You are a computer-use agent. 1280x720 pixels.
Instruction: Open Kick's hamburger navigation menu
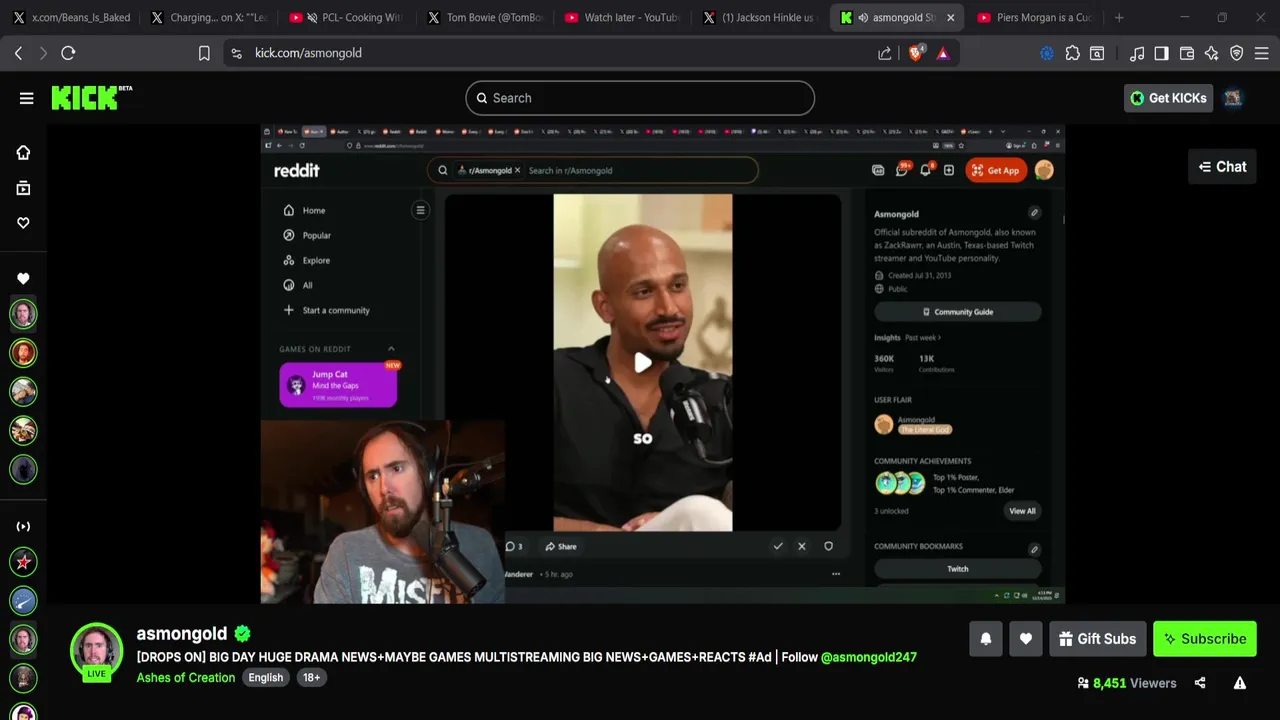coord(26,98)
